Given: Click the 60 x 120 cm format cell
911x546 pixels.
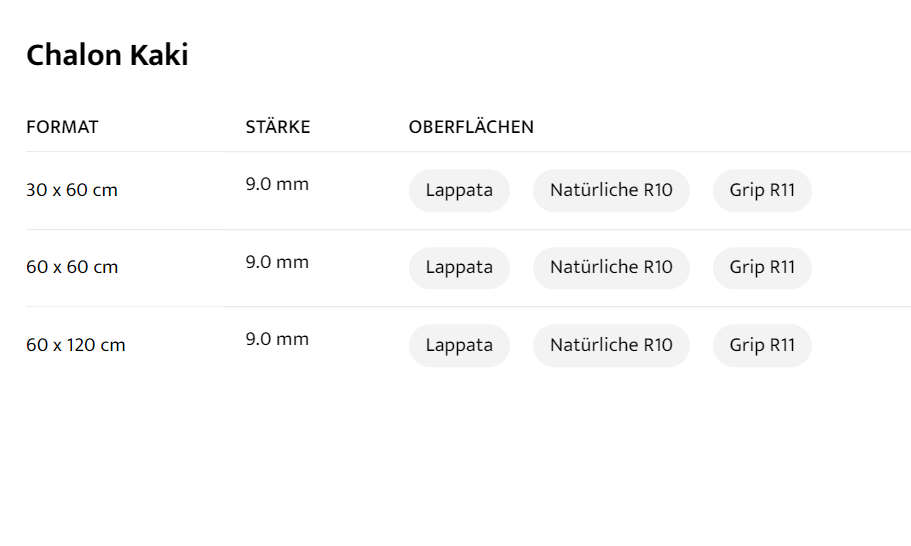Looking at the screenshot, I should click(x=76, y=345).
